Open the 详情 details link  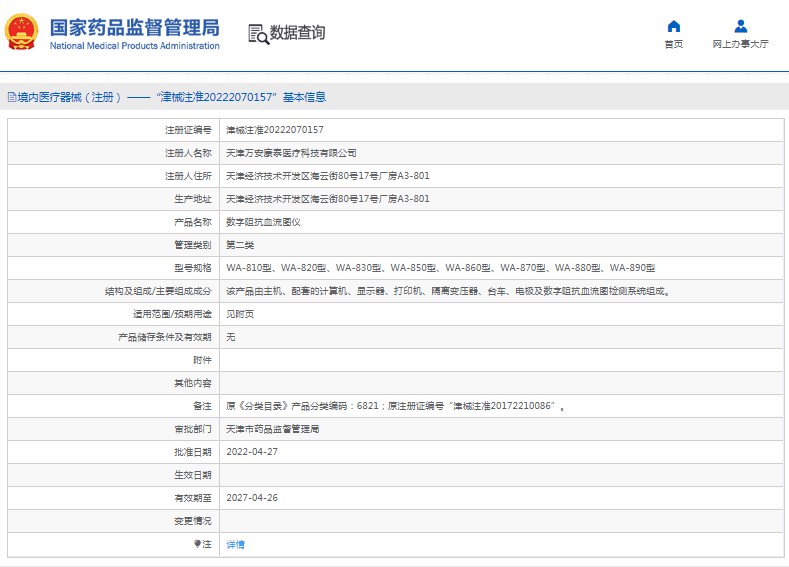tap(235, 544)
